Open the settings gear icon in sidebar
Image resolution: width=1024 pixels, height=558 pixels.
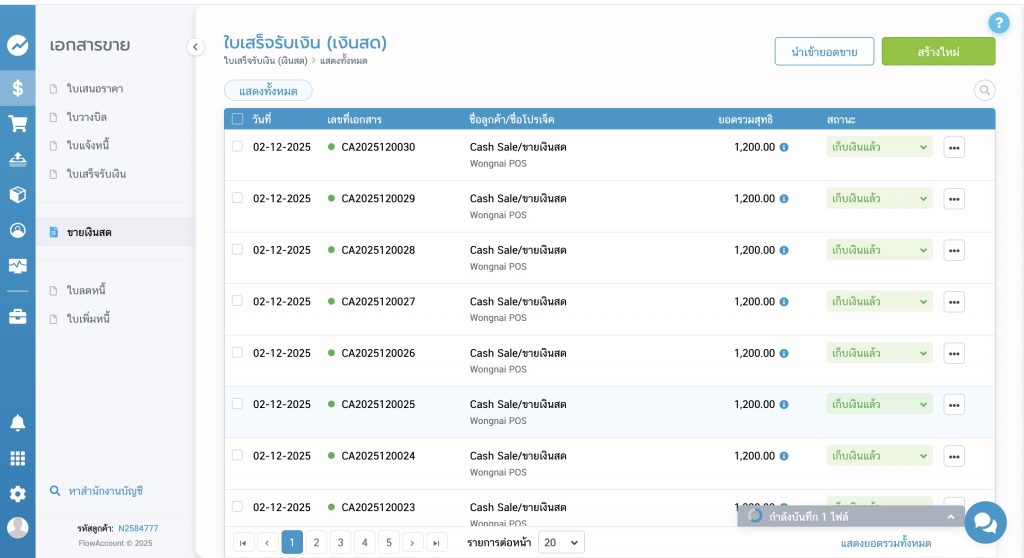click(x=17, y=494)
